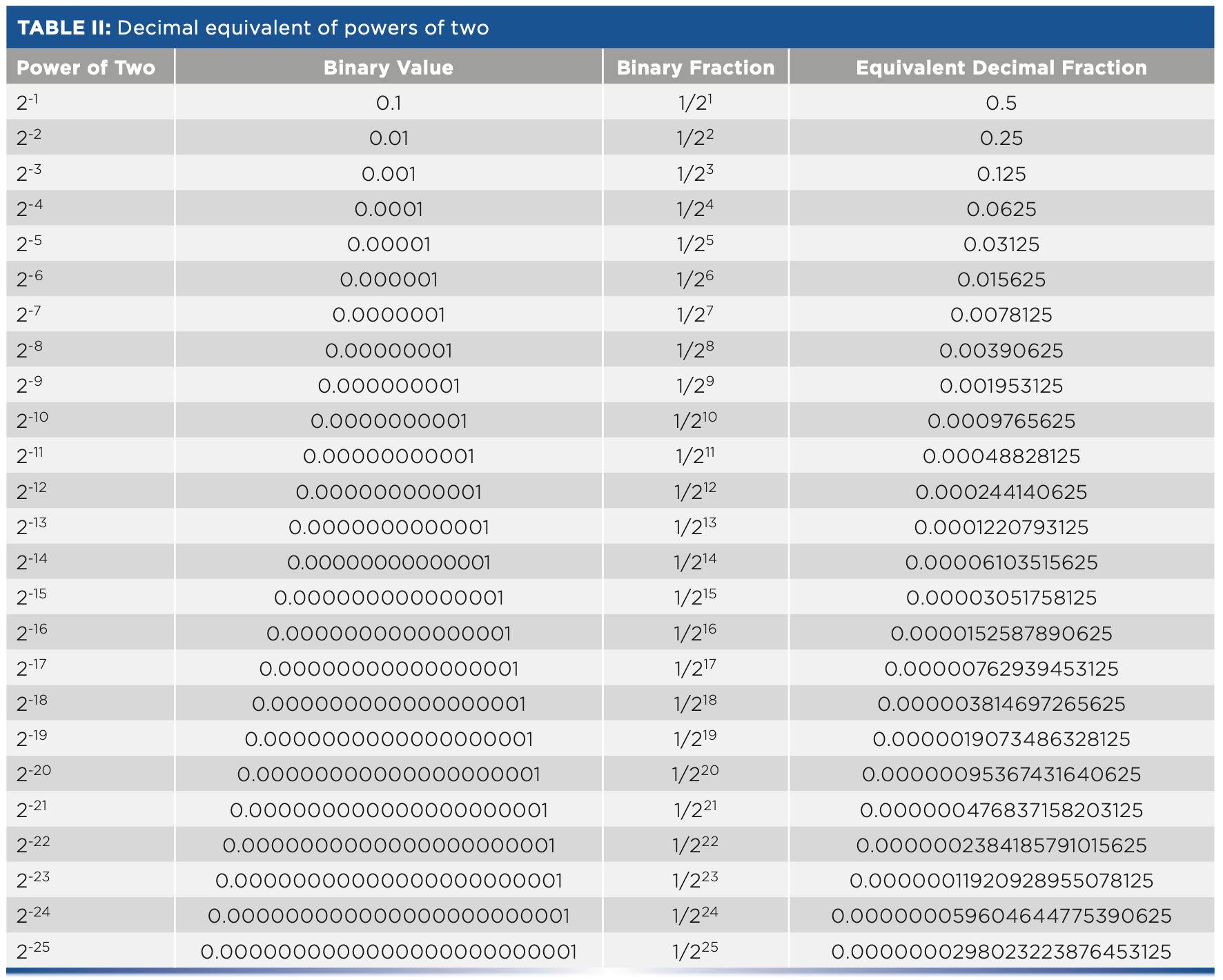The width and height of the screenshot is (1223, 980).
Task: Select decimal value 0.000244140625
Action: (x=1001, y=492)
